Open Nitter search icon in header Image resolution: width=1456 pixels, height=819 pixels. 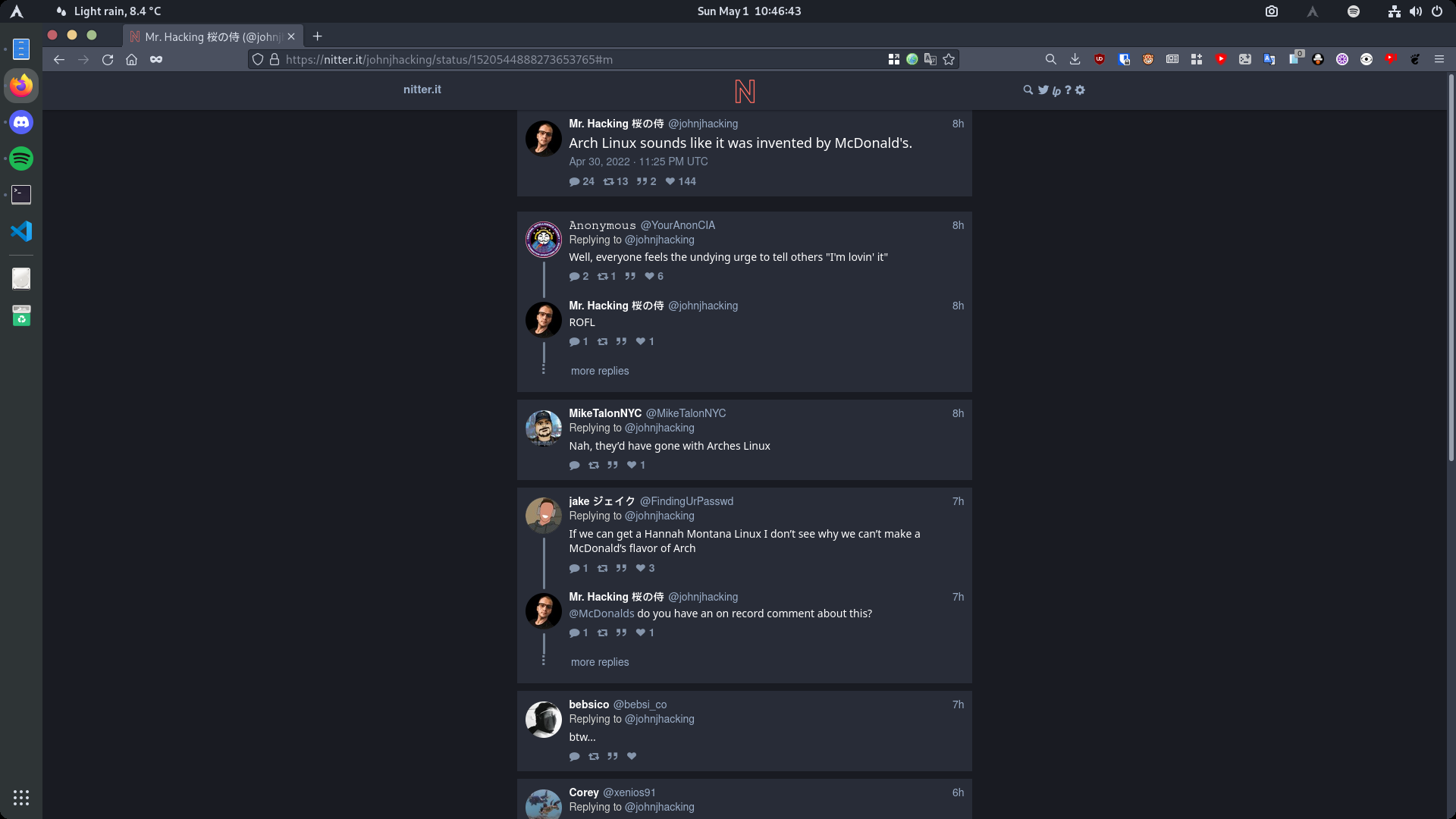click(x=1028, y=90)
